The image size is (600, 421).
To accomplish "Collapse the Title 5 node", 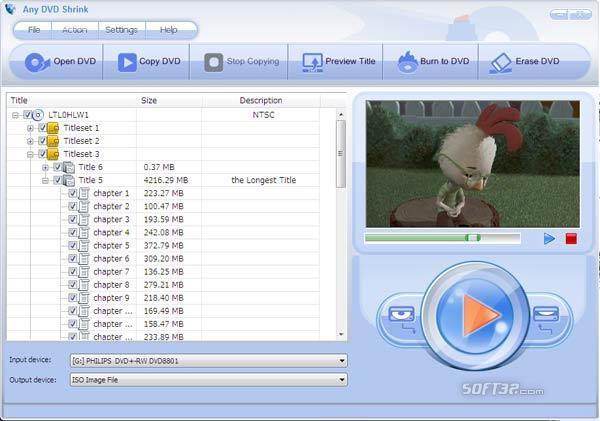I will [46, 180].
